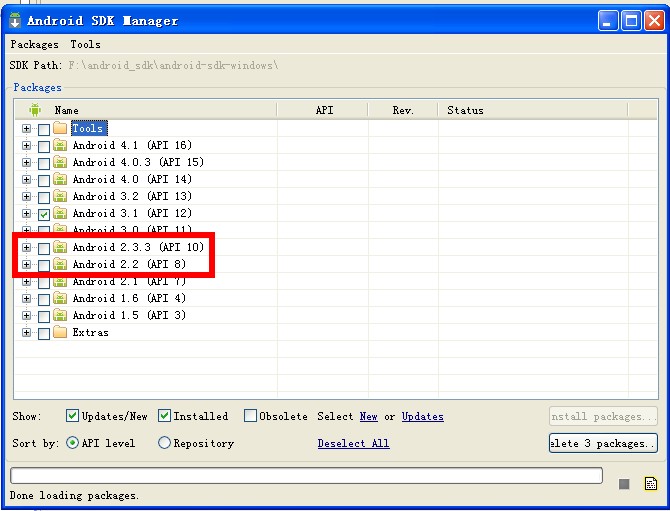The height and width of the screenshot is (511, 670).
Task: Expand the Android 4.1 (API 16) node
Action: coord(26,145)
